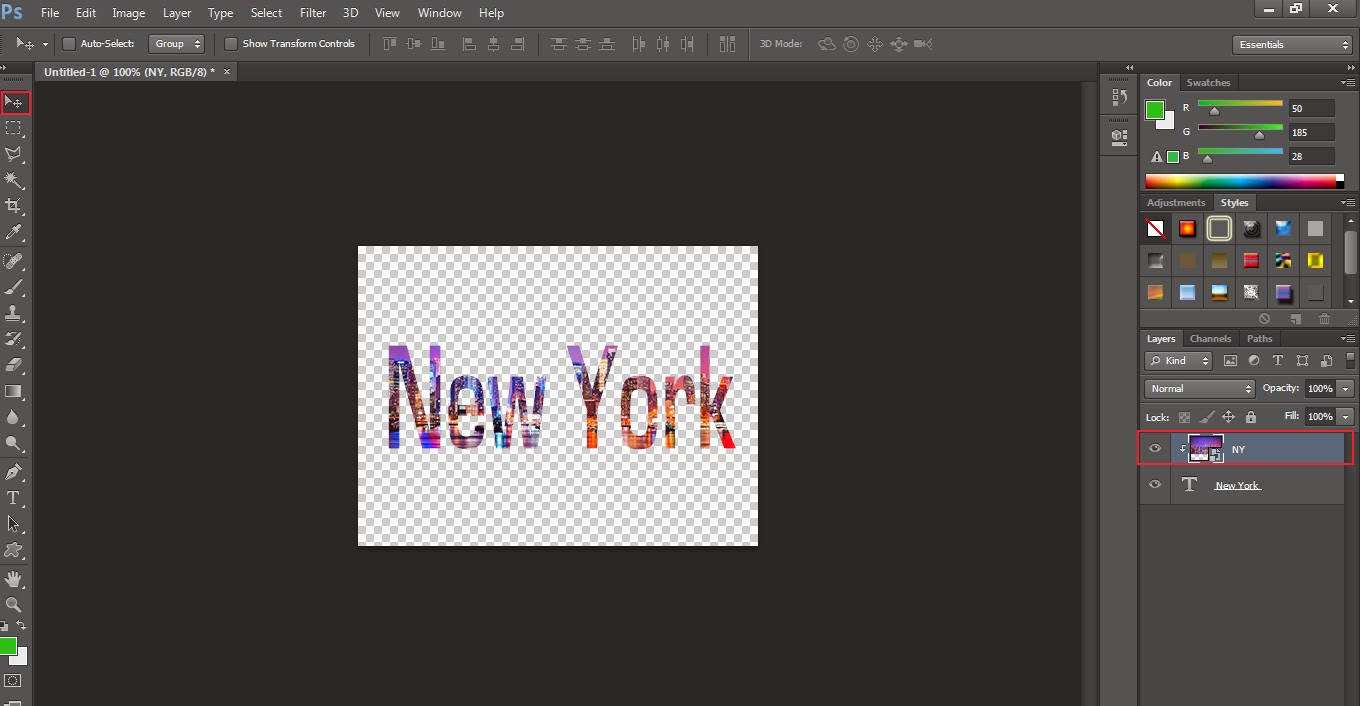The width and height of the screenshot is (1360, 706).
Task: Select the Rectangular Marquee tool
Action: (15, 128)
